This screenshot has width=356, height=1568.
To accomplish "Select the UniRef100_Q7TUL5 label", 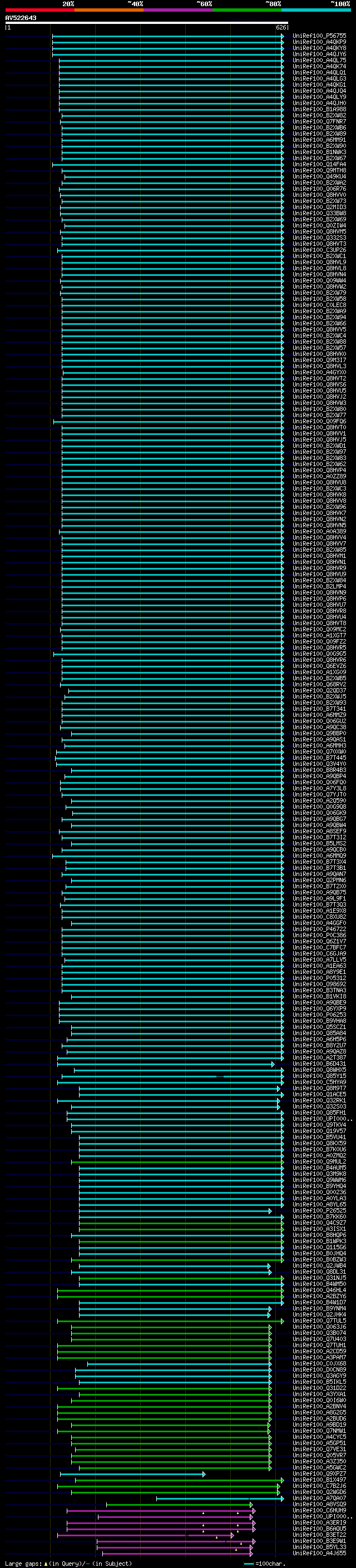I will pyautogui.click(x=319, y=1322).
